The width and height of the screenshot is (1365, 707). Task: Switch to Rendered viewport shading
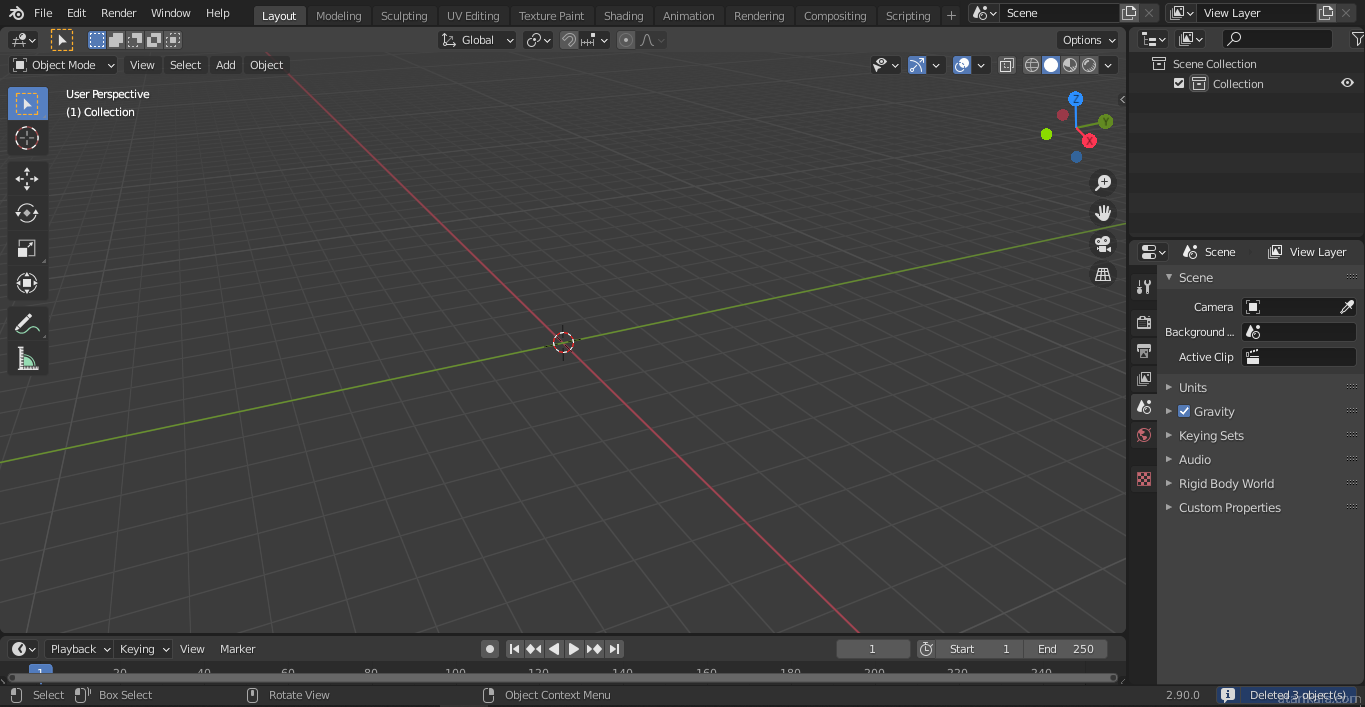[1089, 65]
